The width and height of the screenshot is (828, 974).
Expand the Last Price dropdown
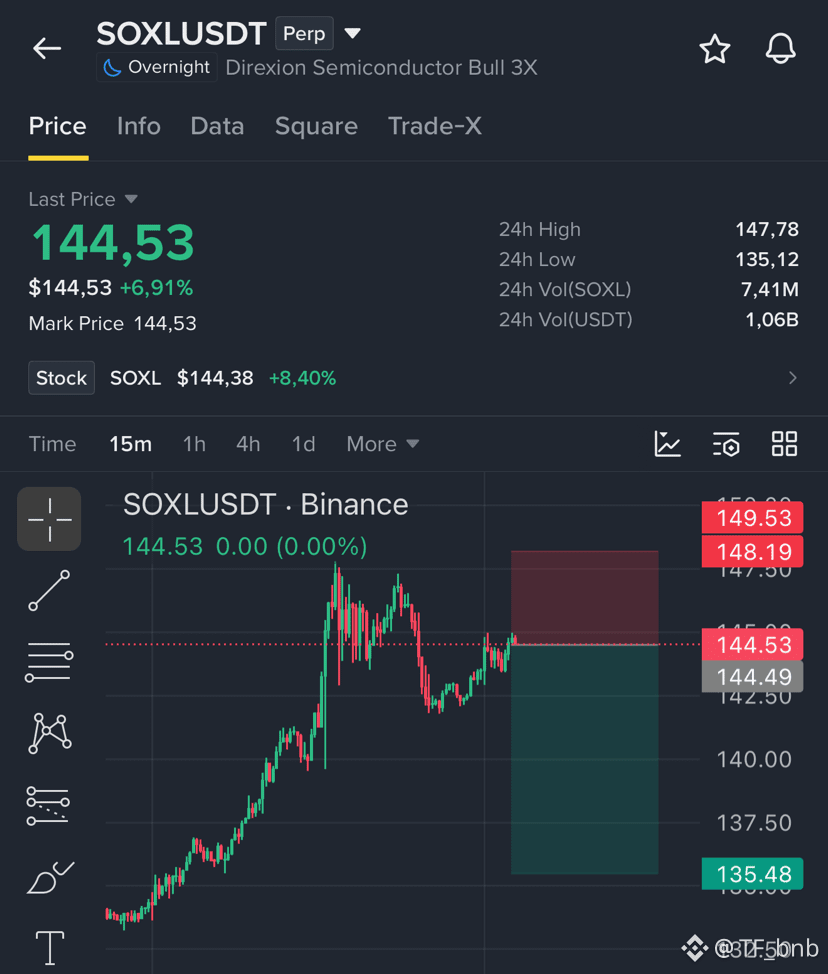(x=83, y=199)
